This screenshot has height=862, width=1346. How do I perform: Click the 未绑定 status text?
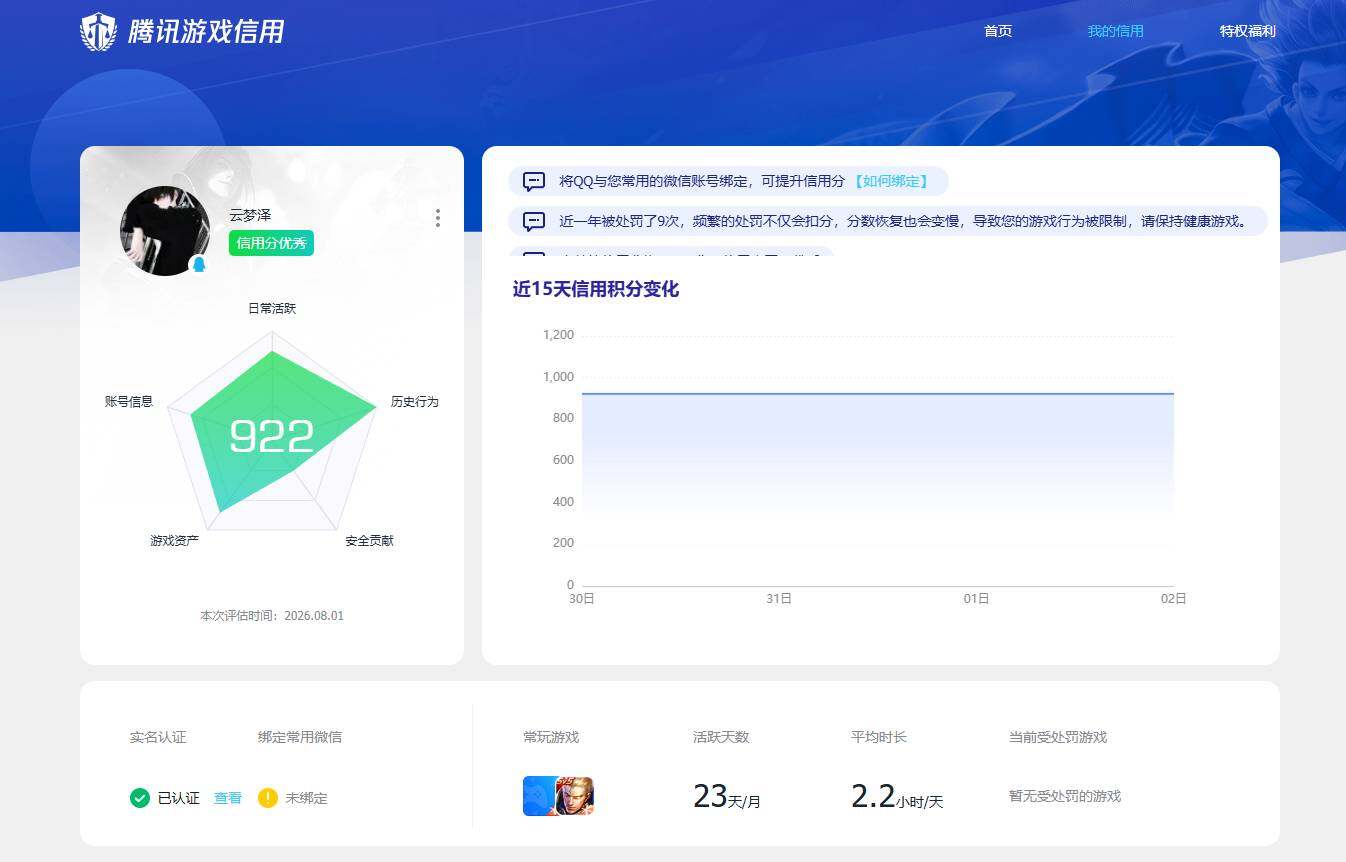306,798
